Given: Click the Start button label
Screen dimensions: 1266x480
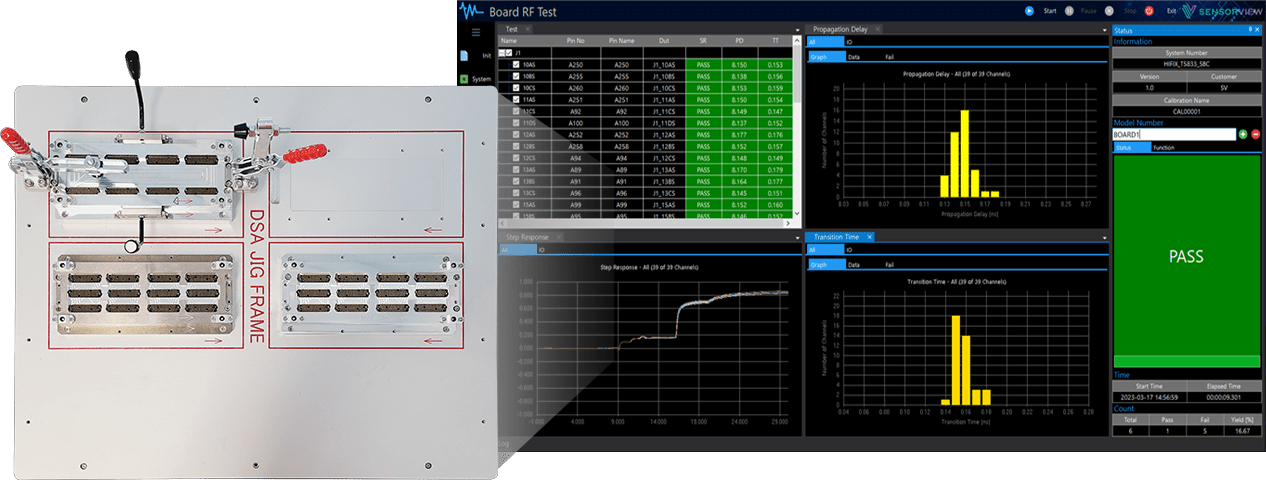Looking at the screenshot, I should pyautogui.click(x=1049, y=12).
